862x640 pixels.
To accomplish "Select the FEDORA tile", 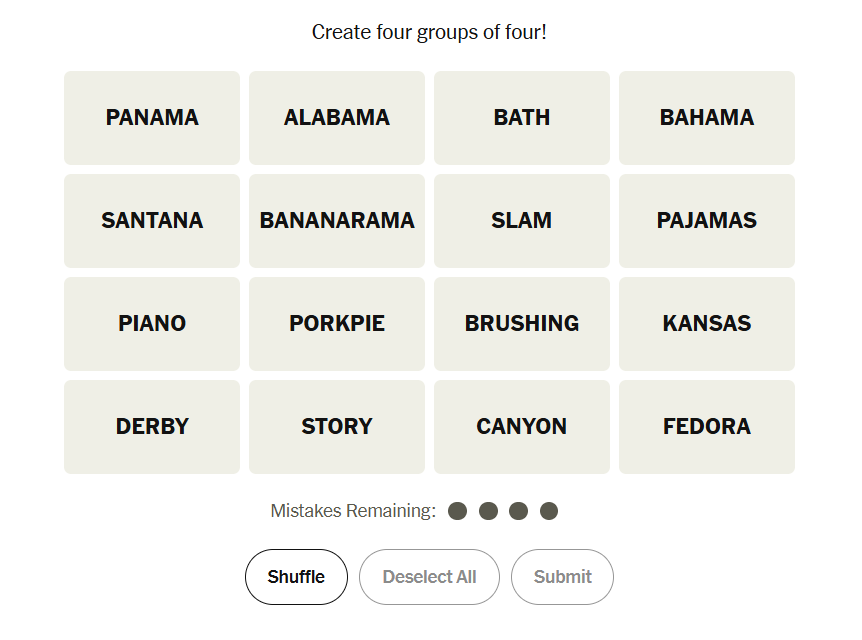I will click(707, 427).
